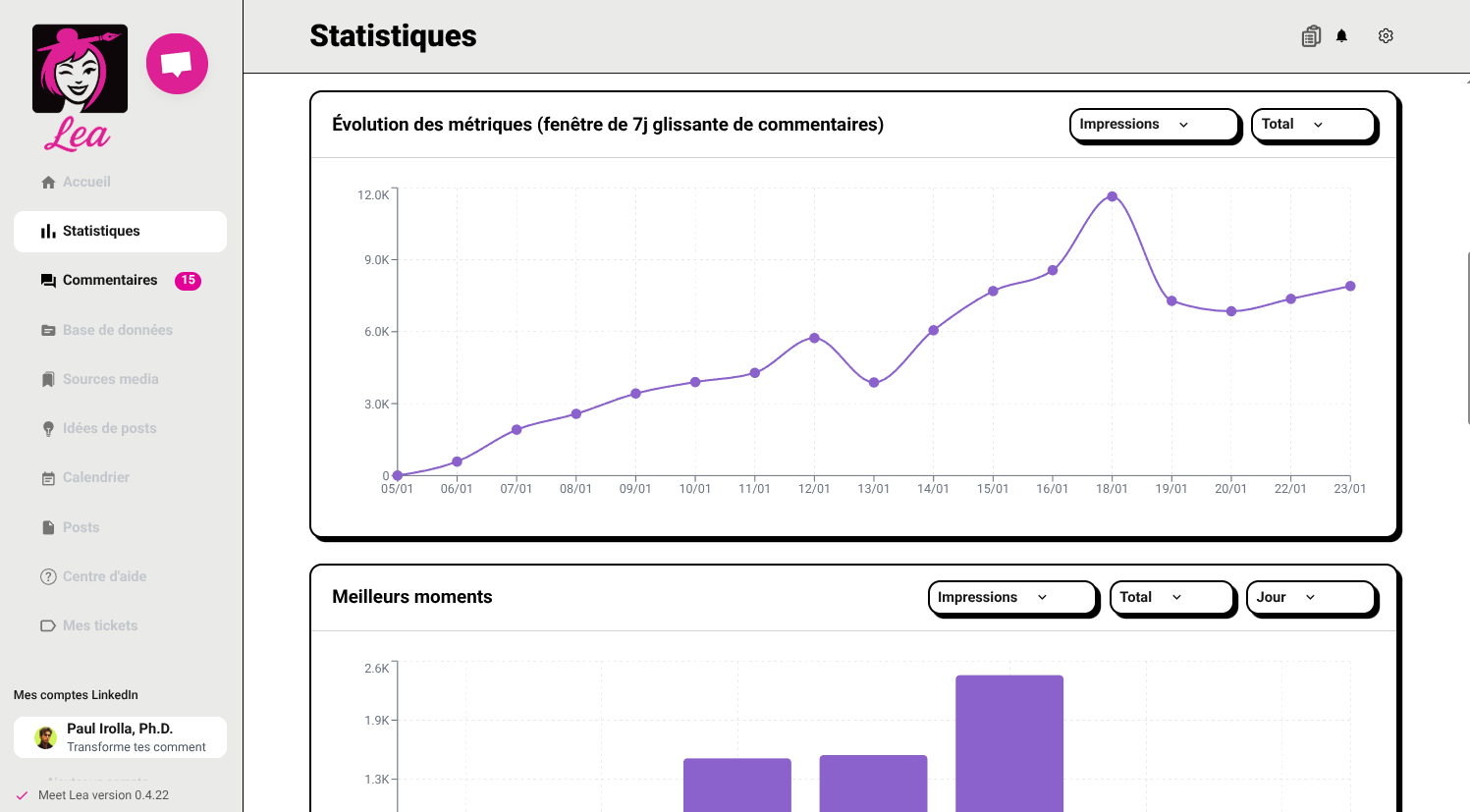
Task: Go to the Commentaires section
Action: (110, 281)
